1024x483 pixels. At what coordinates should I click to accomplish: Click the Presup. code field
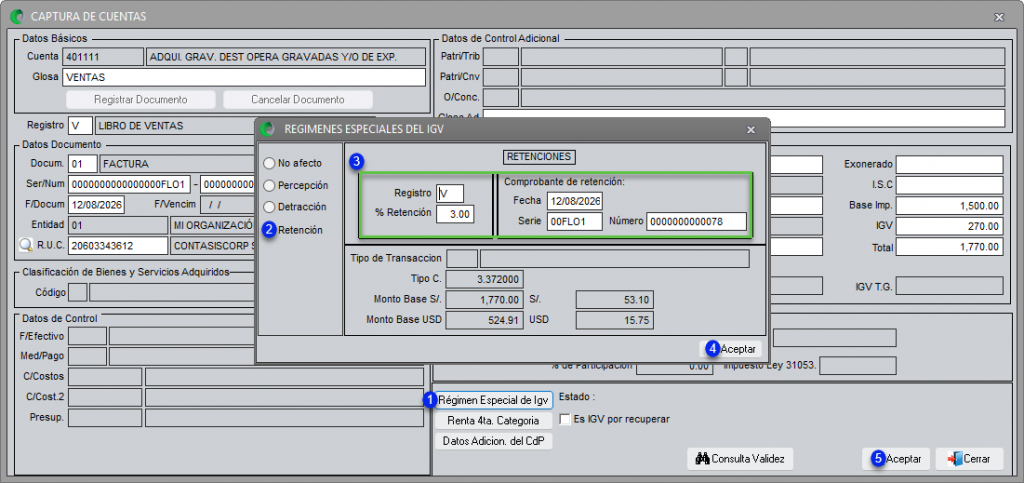tap(105, 418)
